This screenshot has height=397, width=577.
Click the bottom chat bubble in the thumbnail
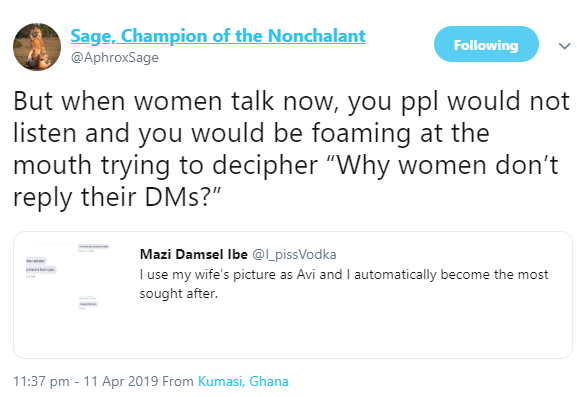tap(88, 304)
